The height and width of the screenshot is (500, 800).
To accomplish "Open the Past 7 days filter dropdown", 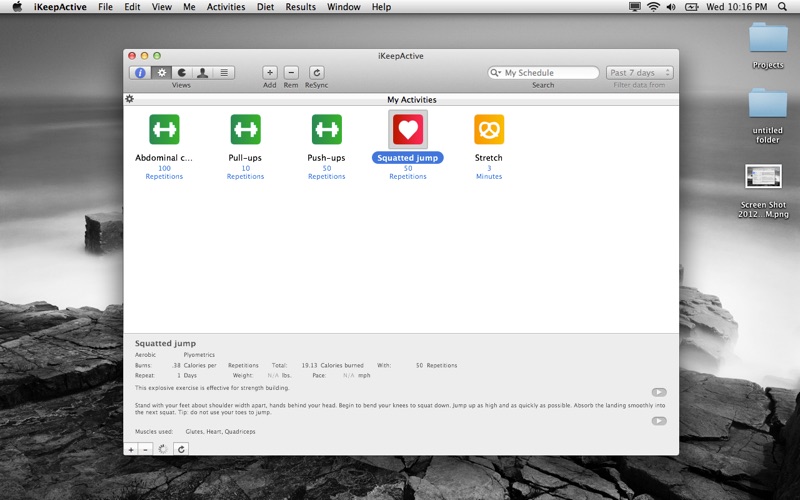I will pos(639,73).
